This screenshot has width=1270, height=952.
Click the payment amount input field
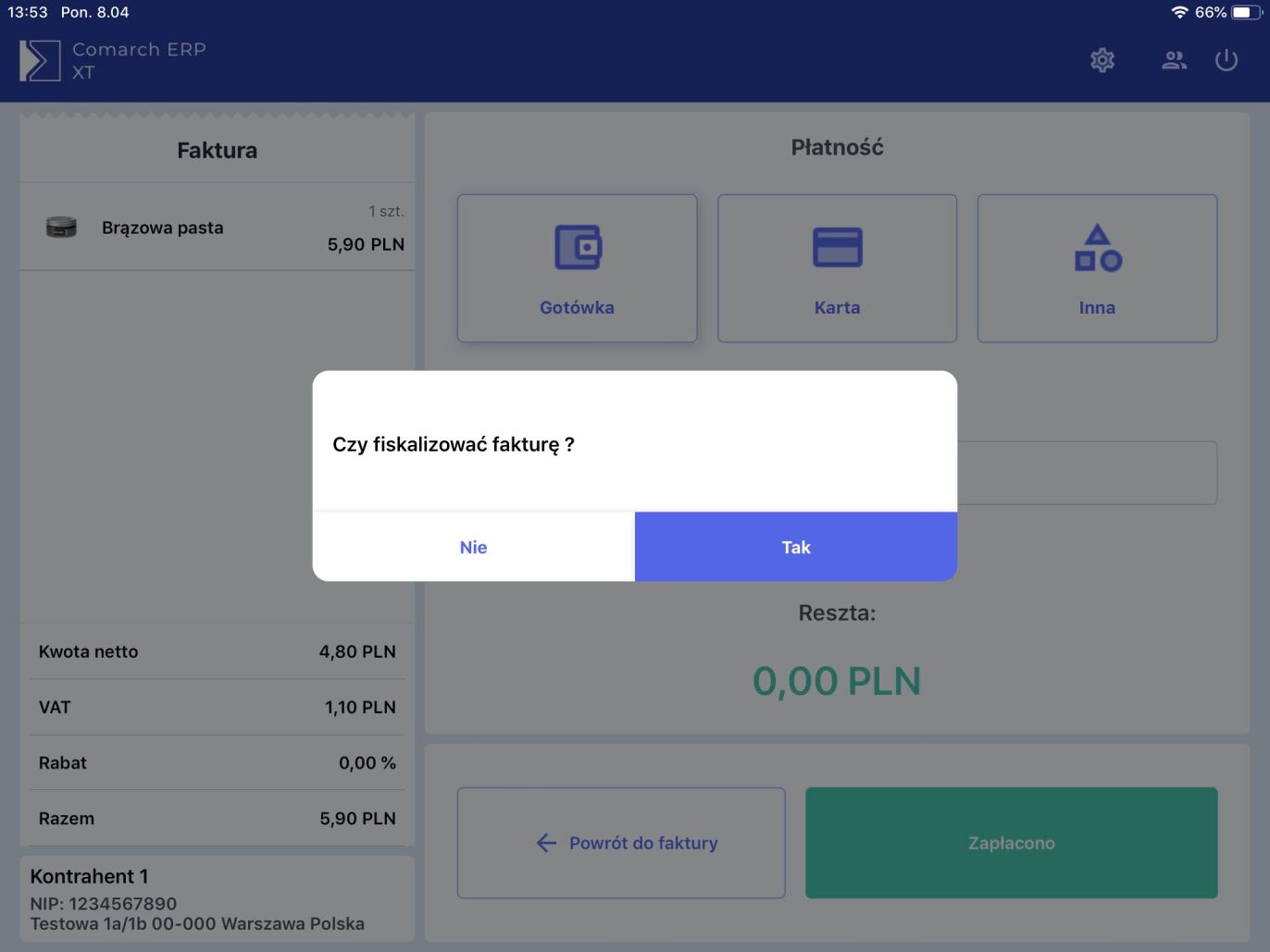[x=1086, y=473]
